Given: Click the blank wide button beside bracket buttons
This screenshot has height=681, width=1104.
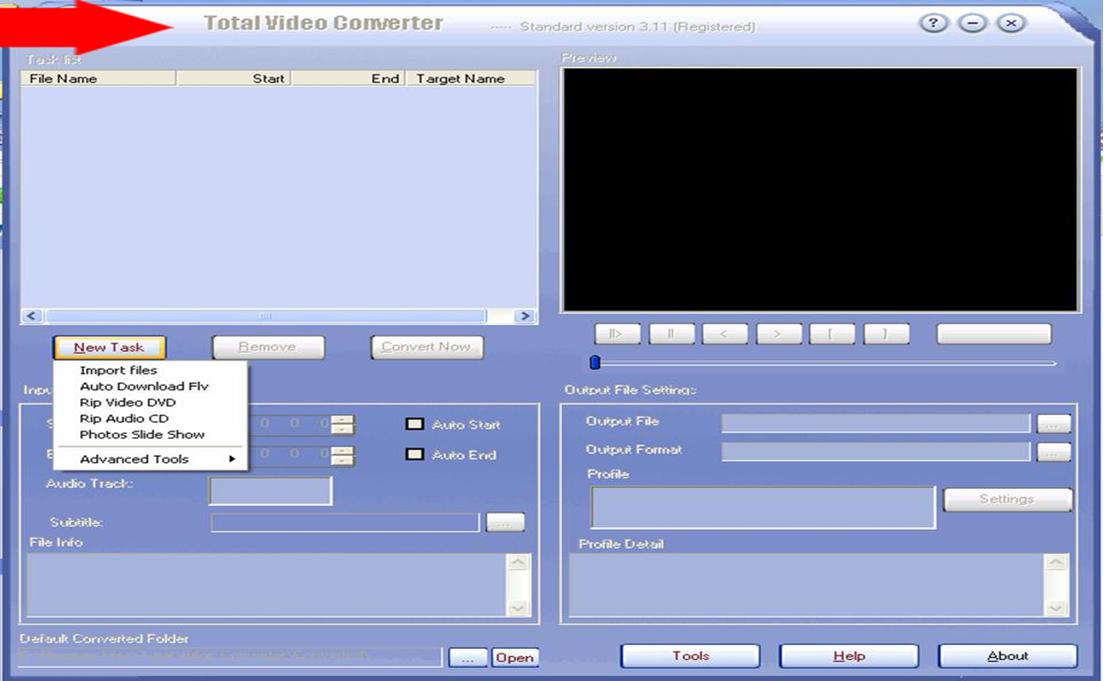Looking at the screenshot, I should pyautogui.click(x=993, y=333).
